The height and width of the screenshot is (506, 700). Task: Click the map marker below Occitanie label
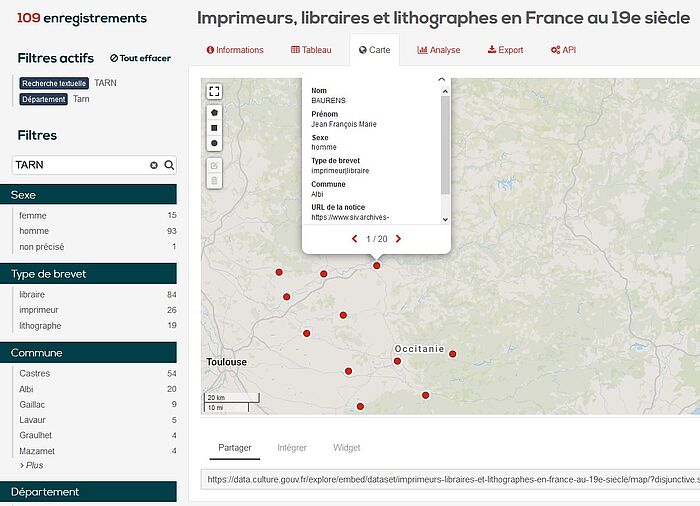click(397, 361)
